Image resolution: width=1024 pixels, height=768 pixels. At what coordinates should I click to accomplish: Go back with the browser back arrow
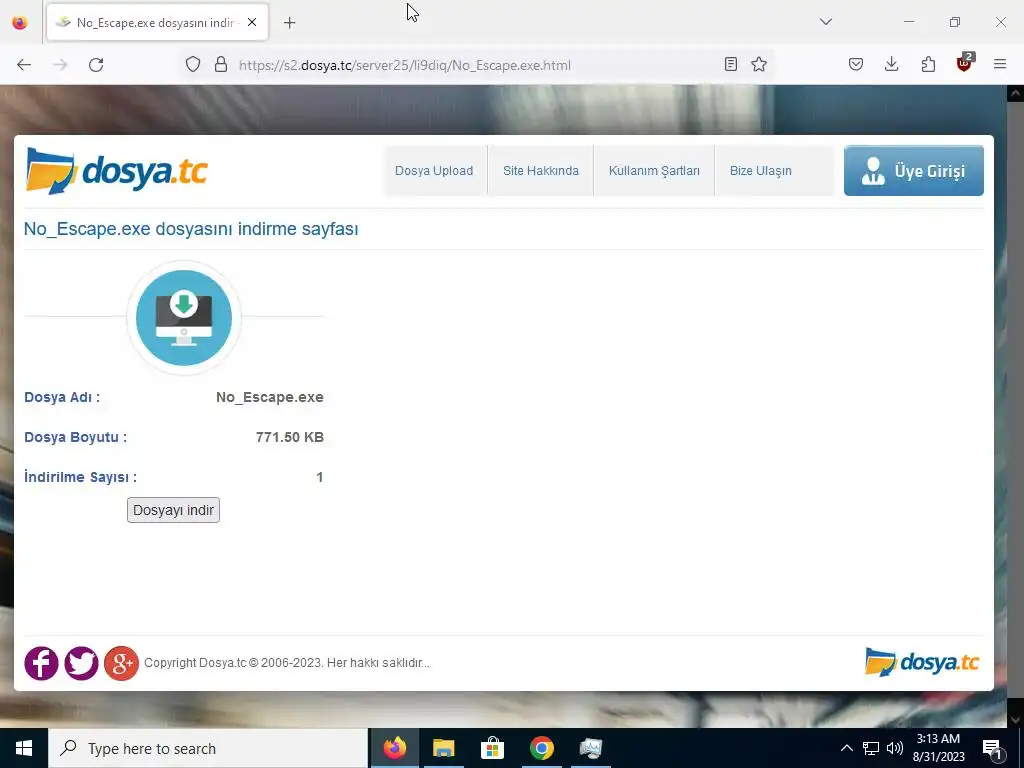(x=24, y=65)
